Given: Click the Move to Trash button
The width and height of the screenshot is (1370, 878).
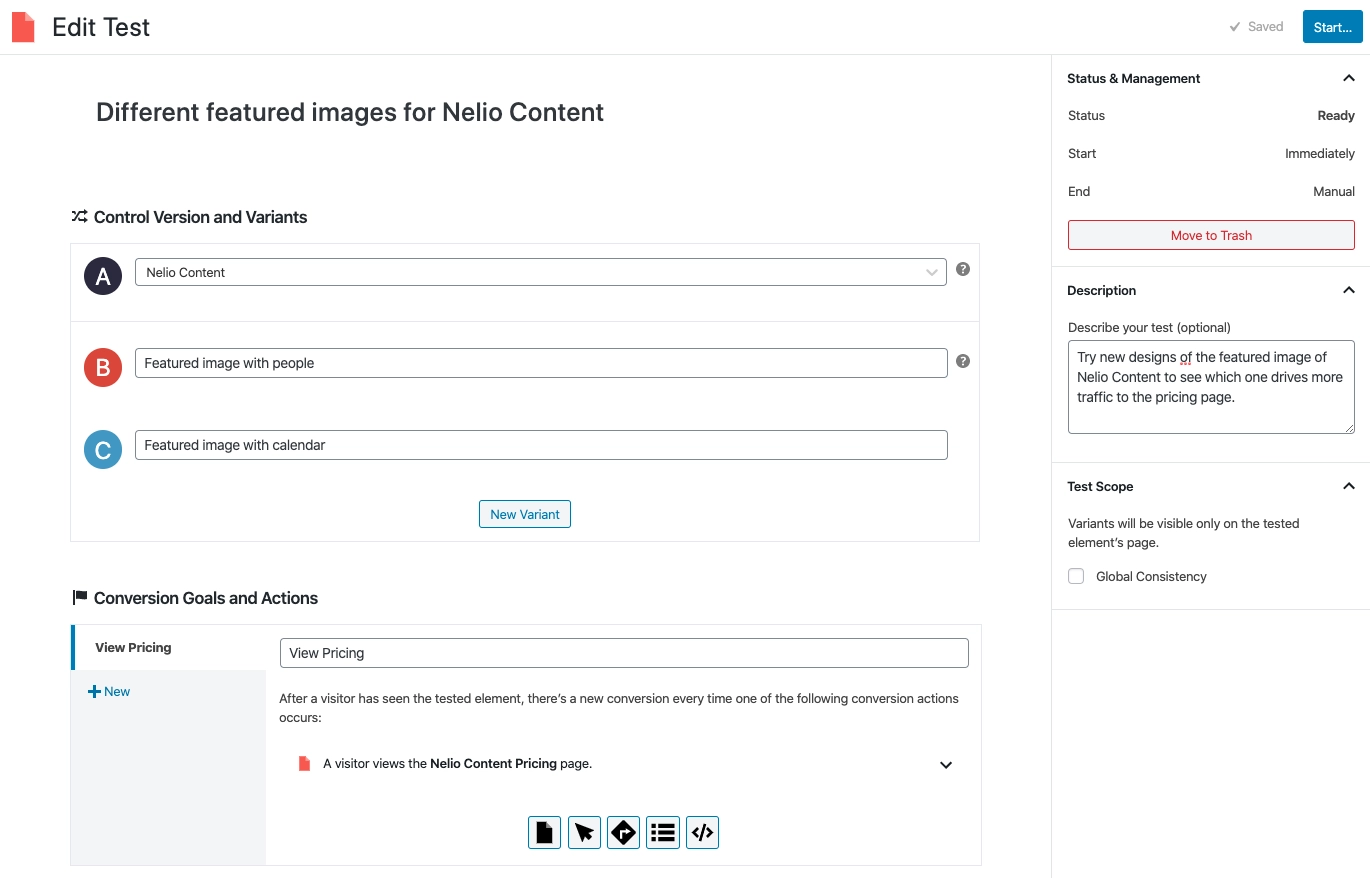Looking at the screenshot, I should pos(1211,235).
